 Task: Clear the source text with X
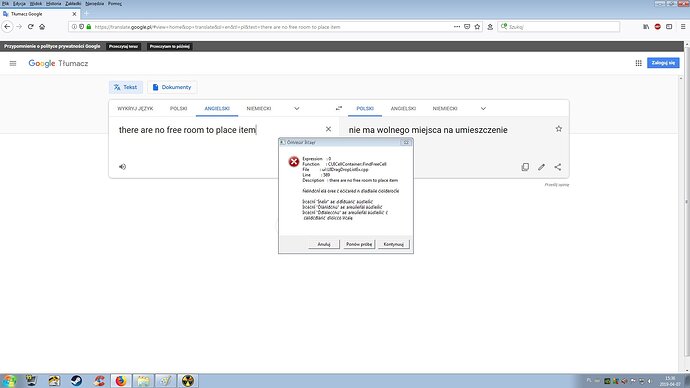pyautogui.click(x=328, y=129)
